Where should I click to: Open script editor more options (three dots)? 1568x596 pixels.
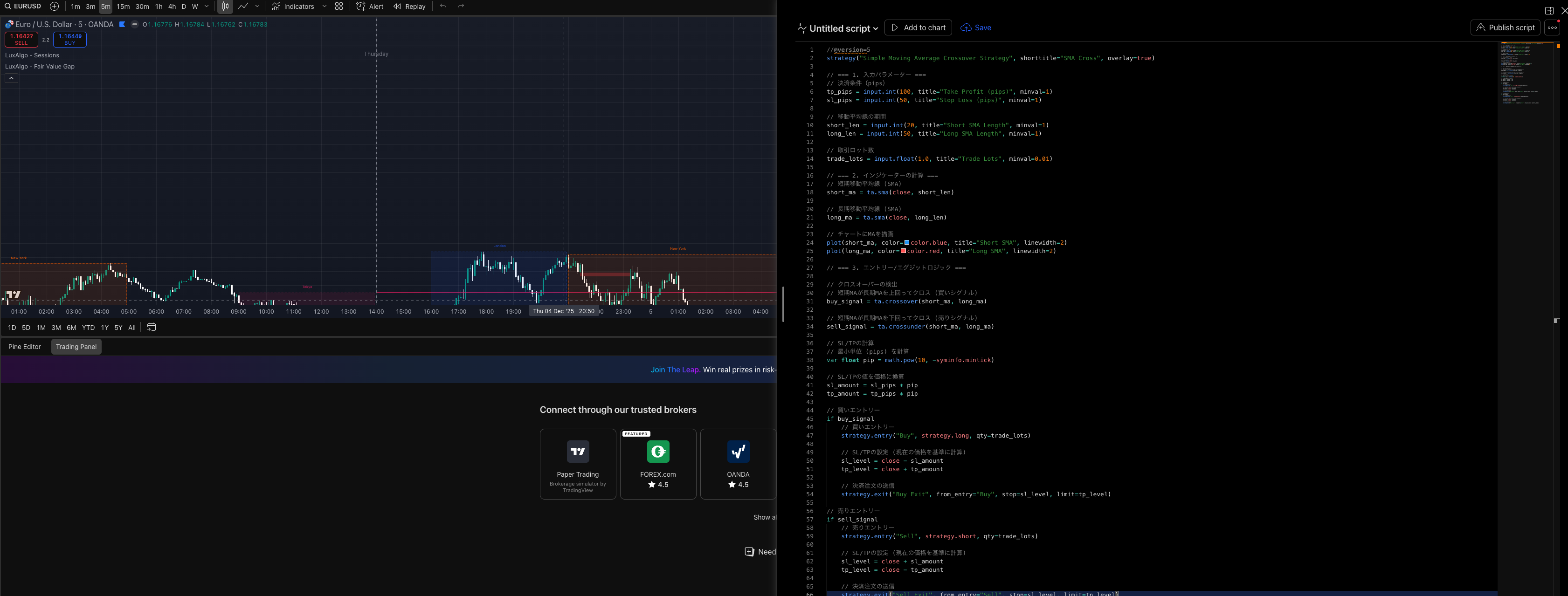1552,28
